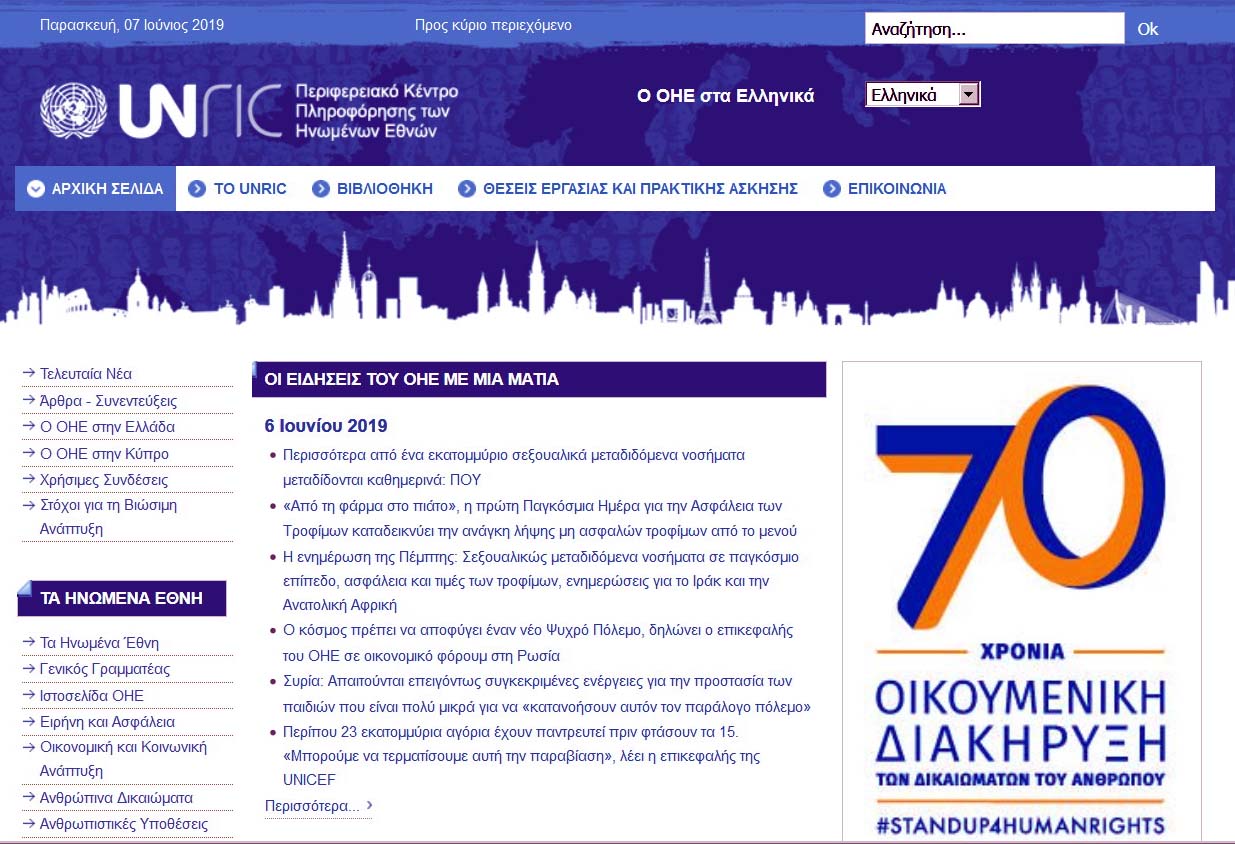Click ΤΑ ΗΝΩΜΕΝΑ ΕΘΝΗ sidebar heading
Viewport: 1235px width, 844px height.
(122, 598)
